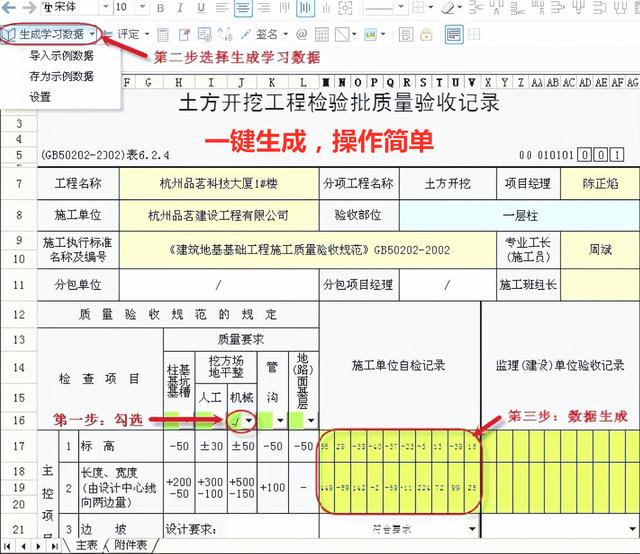The width and height of the screenshot is (640, 554).
Task: Toggle italic formatting
Action: [x=180, y=8]
